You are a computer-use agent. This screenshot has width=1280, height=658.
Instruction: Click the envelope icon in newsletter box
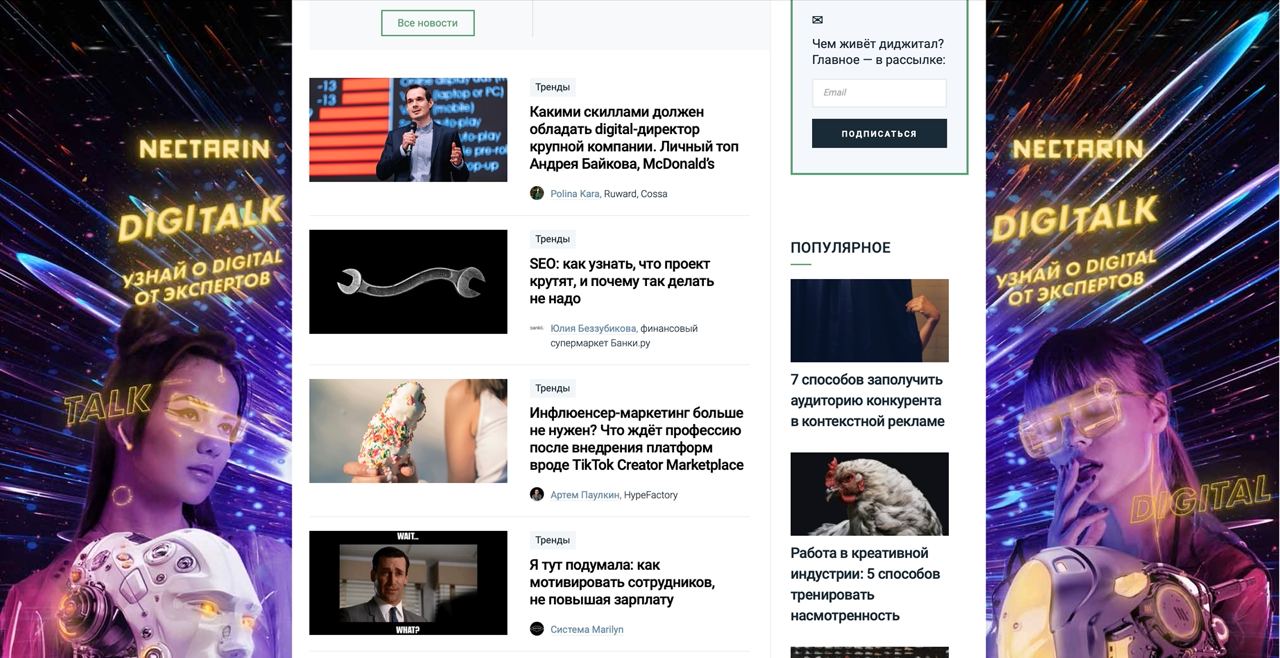817,20
